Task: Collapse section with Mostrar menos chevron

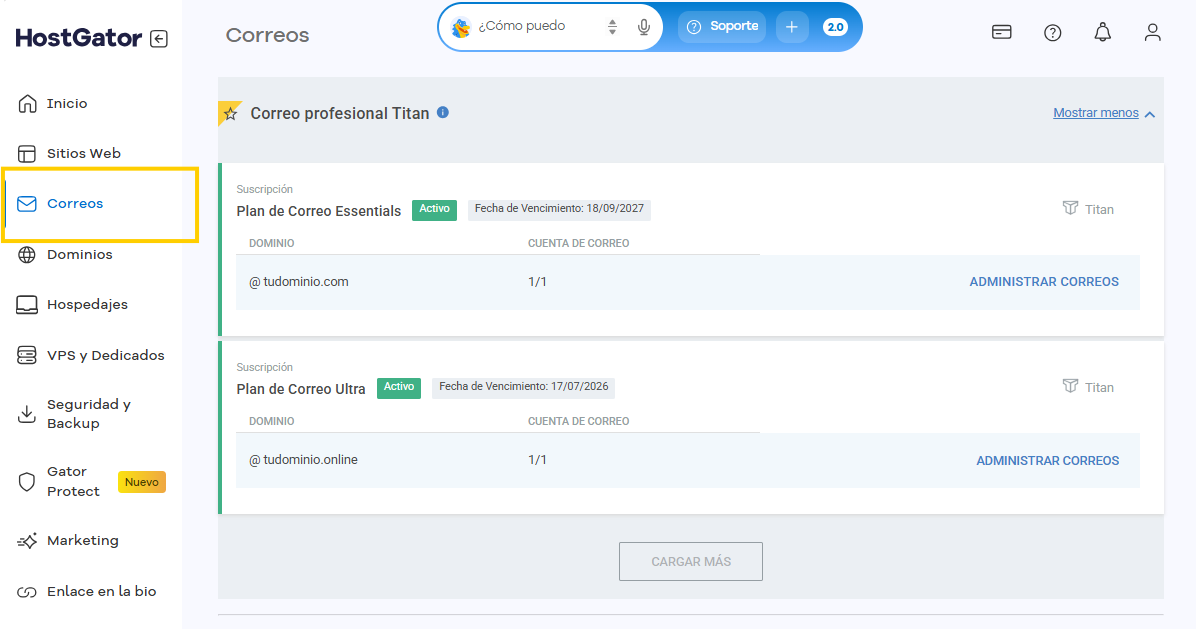Action: click(x=1149, y=114)
